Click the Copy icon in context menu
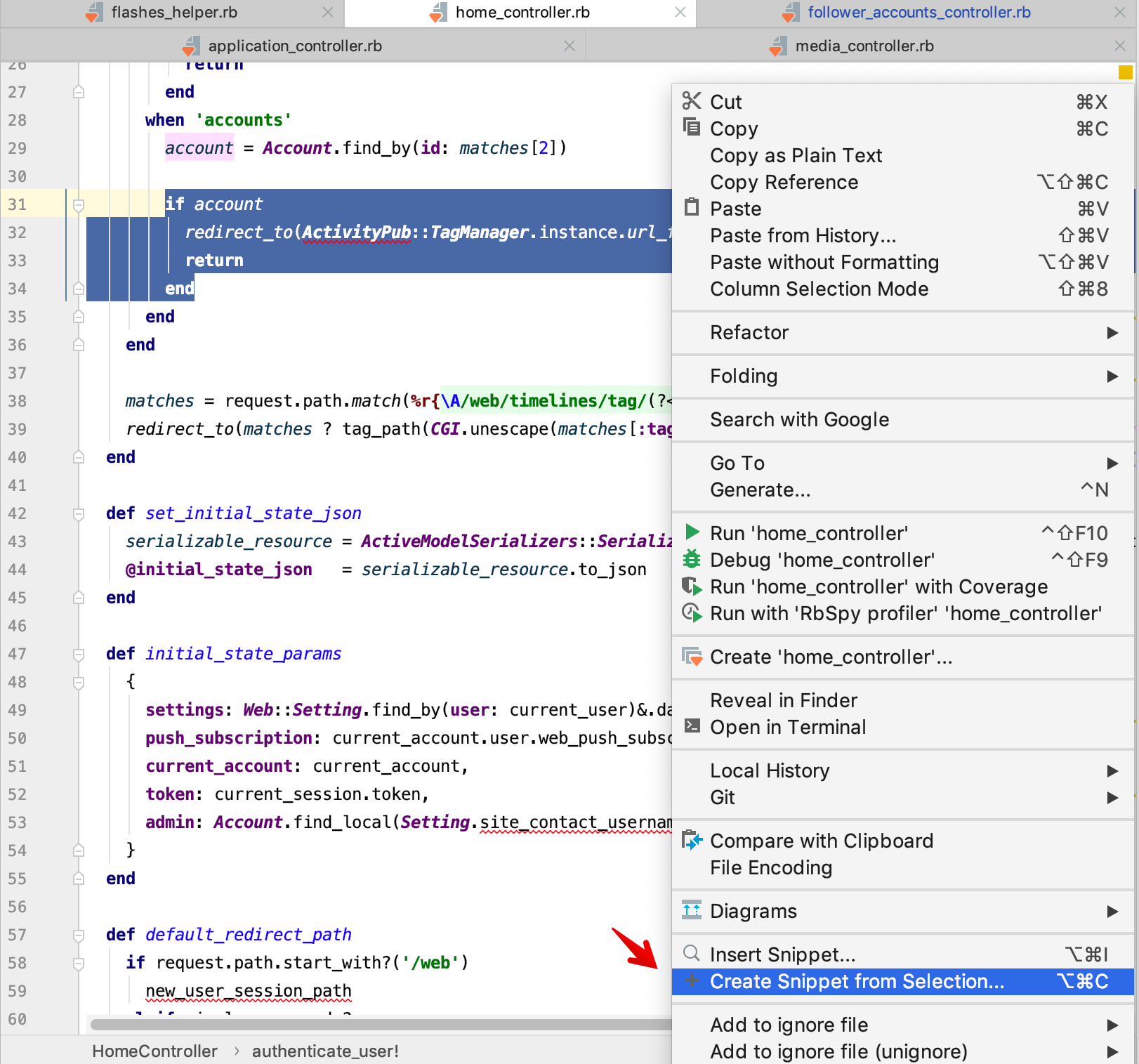The image size is (1139, 1064). 692,128
